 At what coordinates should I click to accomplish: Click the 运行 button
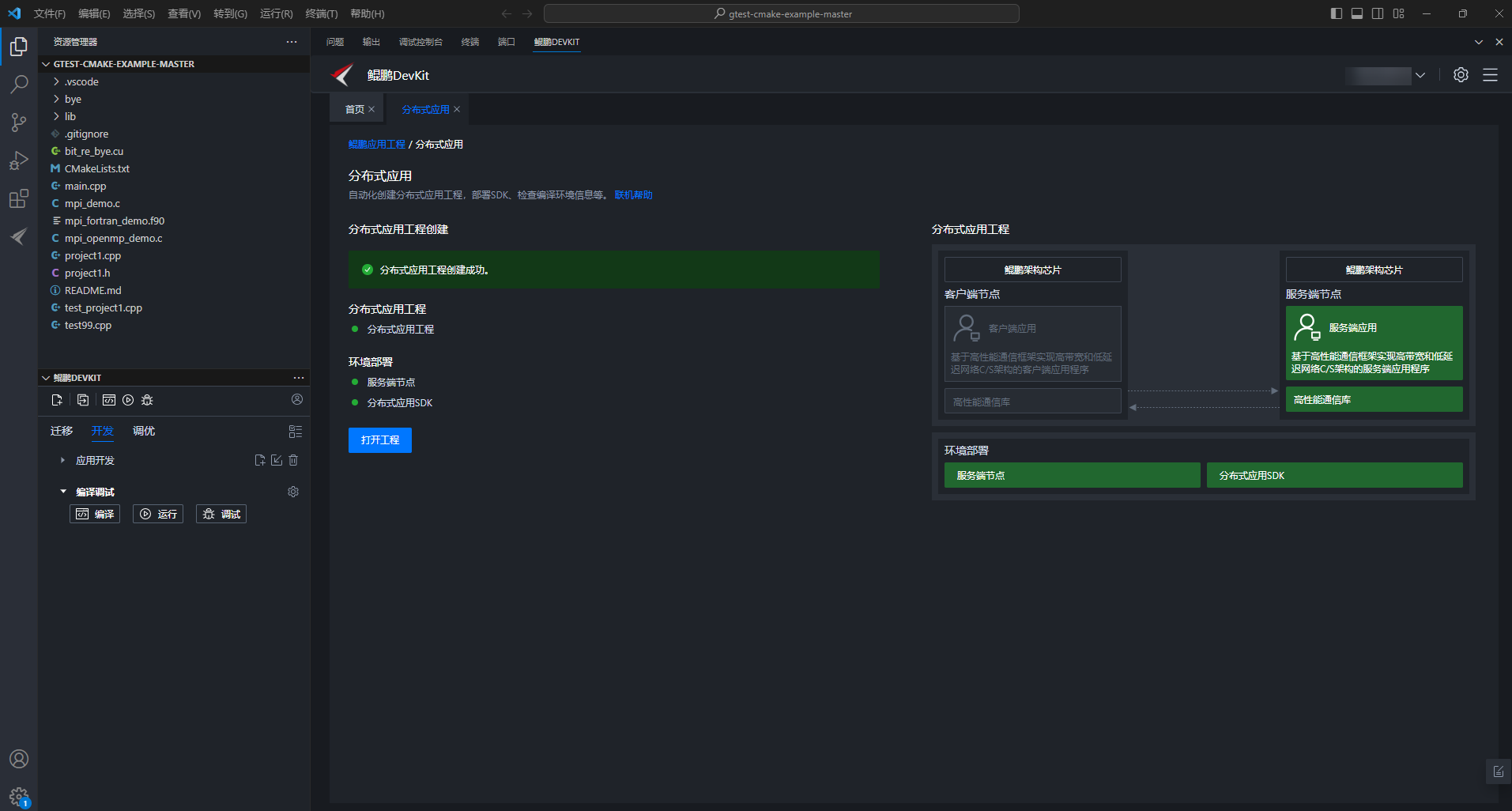[x=158, y=514]
